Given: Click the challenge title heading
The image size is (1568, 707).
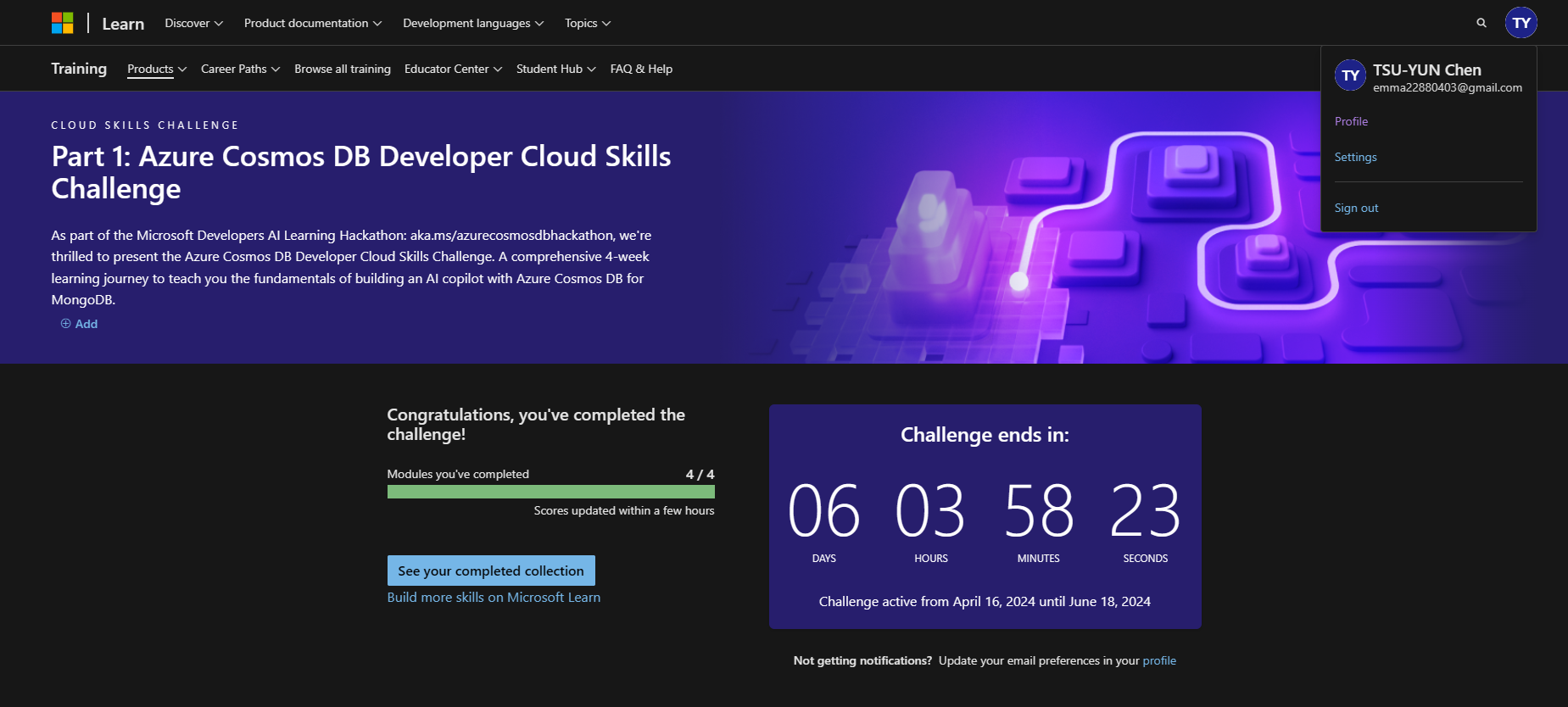Looking at the screenshot, I should (x=361, y=172).
